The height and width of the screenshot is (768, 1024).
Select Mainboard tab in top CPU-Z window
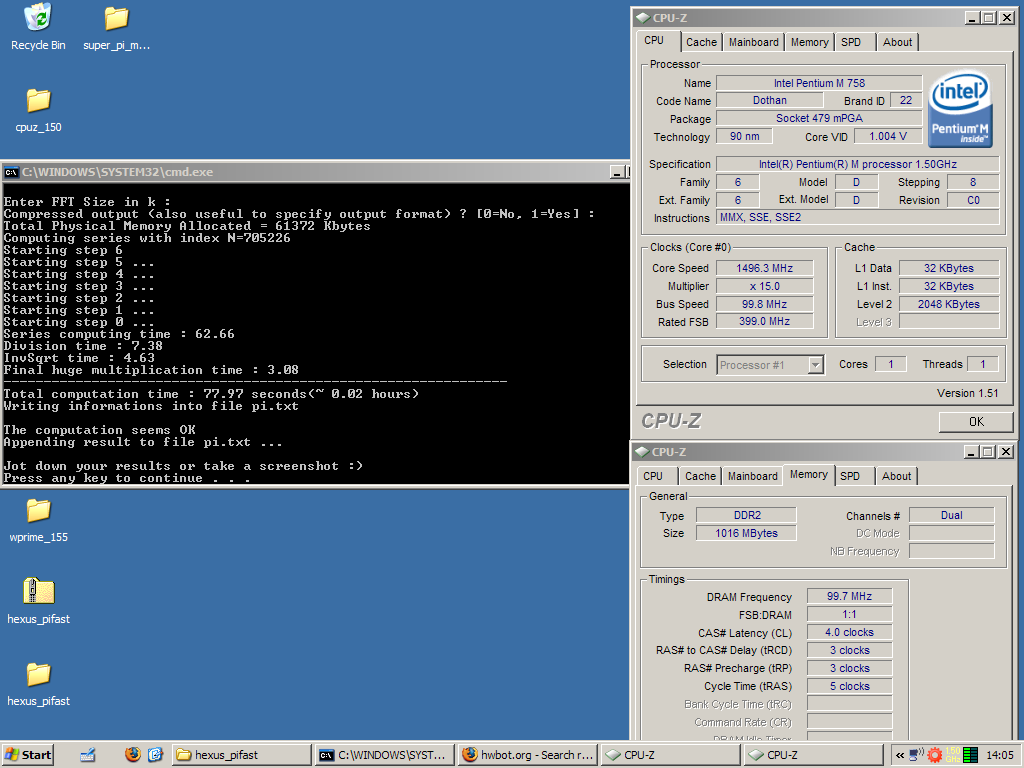pyautogui.click(x=754, y=42)
